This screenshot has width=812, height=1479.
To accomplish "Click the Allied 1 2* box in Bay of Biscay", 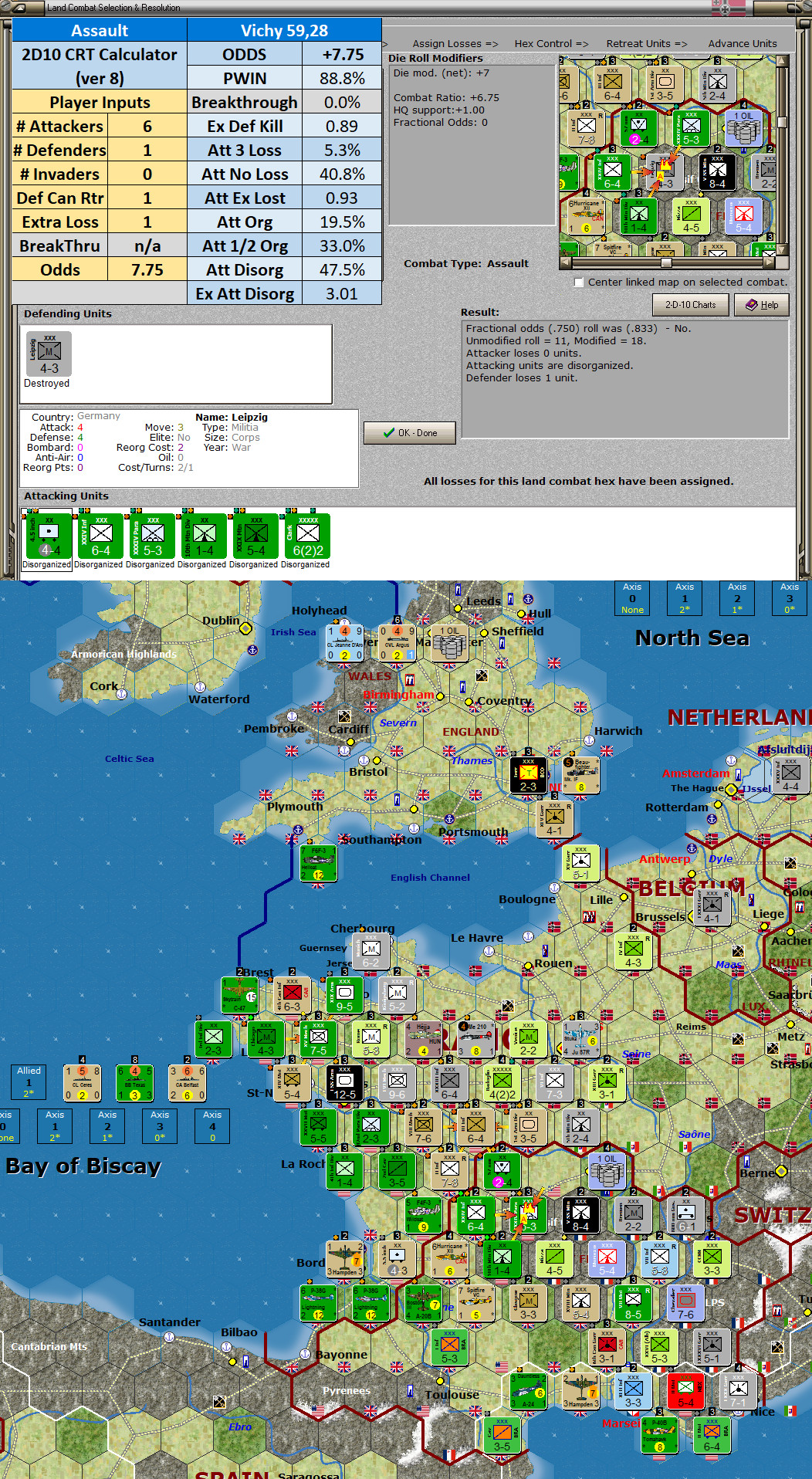I will point(29,1082).
